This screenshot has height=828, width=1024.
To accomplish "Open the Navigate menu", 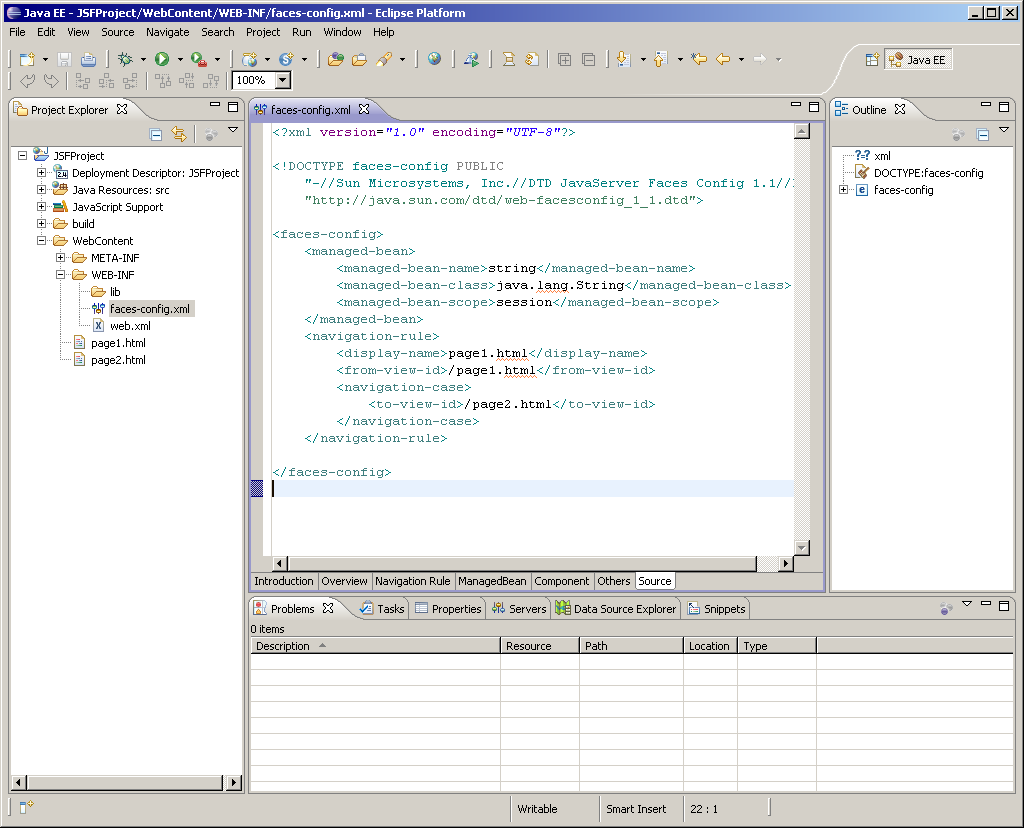I will coord(167,32).
